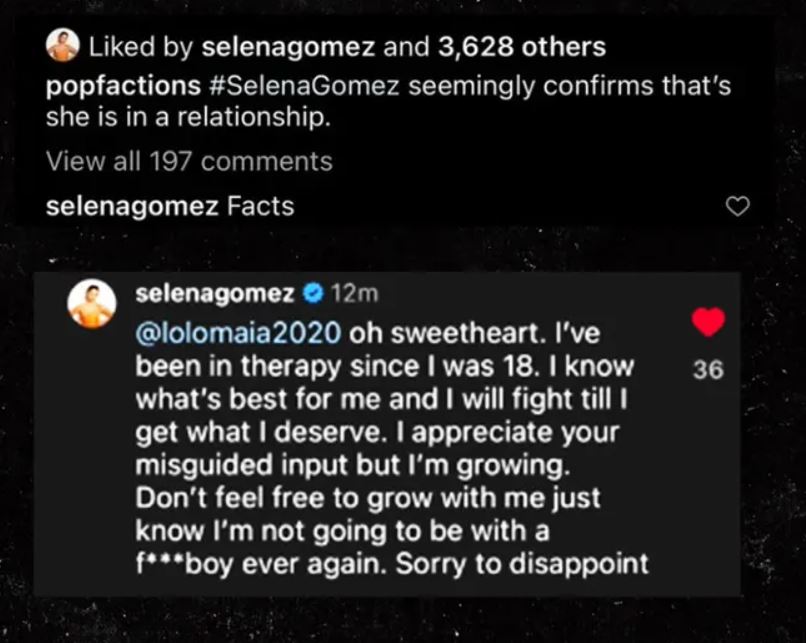Open the large avatar beside the 12m reply
The height and width of the screenshot is (643, 806).
click(91, 304)
